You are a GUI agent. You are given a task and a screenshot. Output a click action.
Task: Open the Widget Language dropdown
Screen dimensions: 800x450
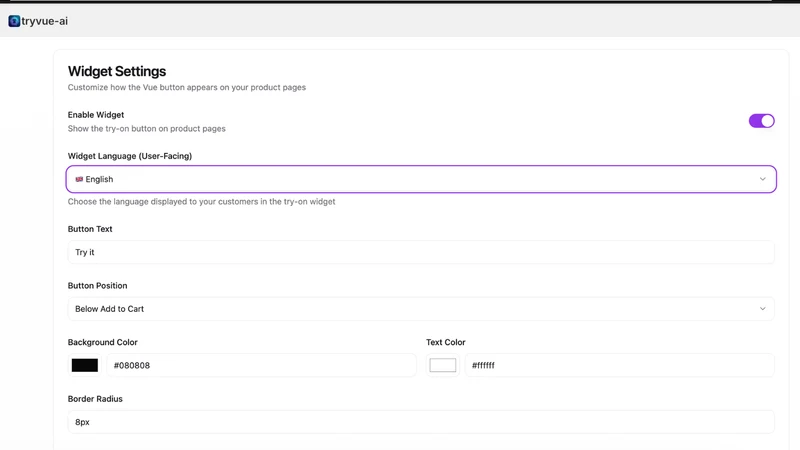tap(421, 179)
